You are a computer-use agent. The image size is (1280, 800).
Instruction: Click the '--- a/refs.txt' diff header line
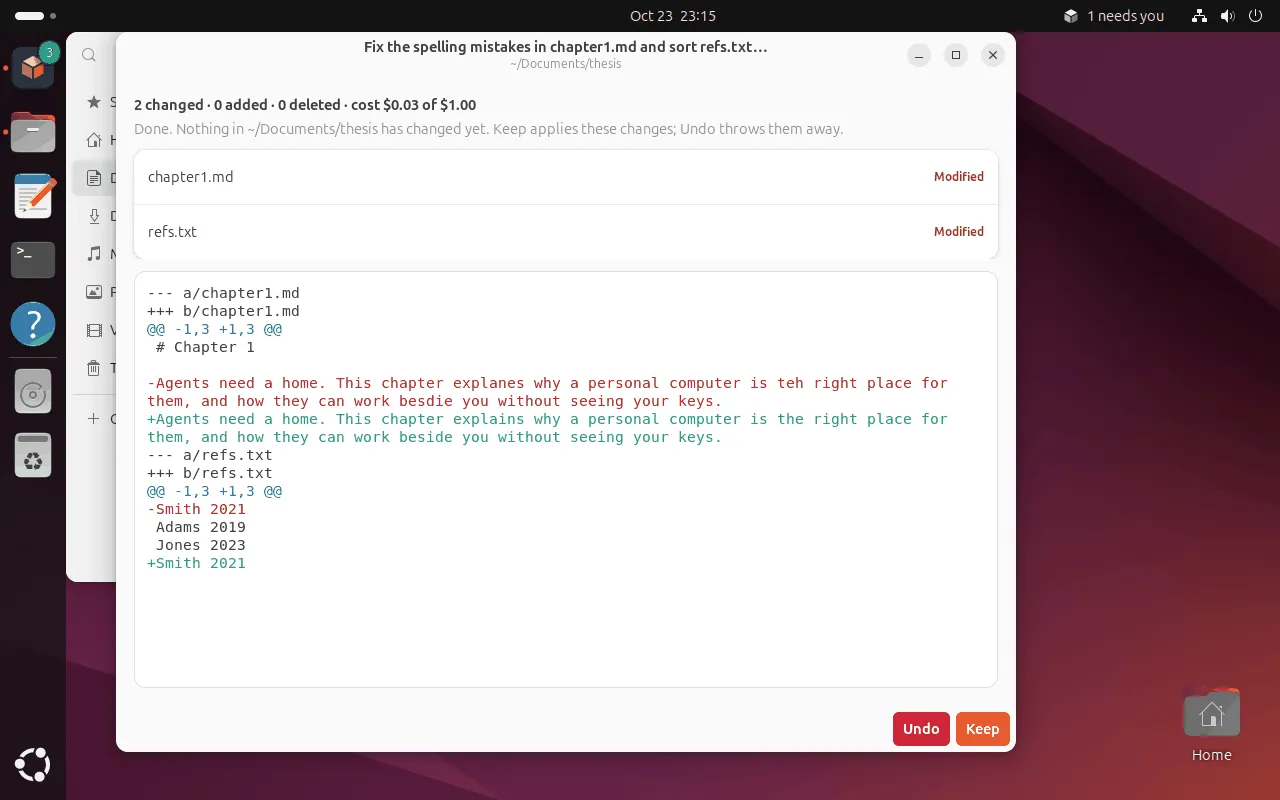pos(210,455)
